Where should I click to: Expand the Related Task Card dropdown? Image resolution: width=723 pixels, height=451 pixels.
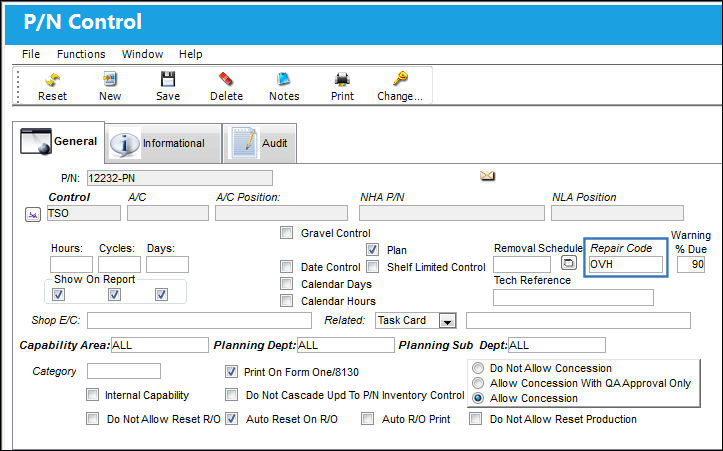[447, 320]
